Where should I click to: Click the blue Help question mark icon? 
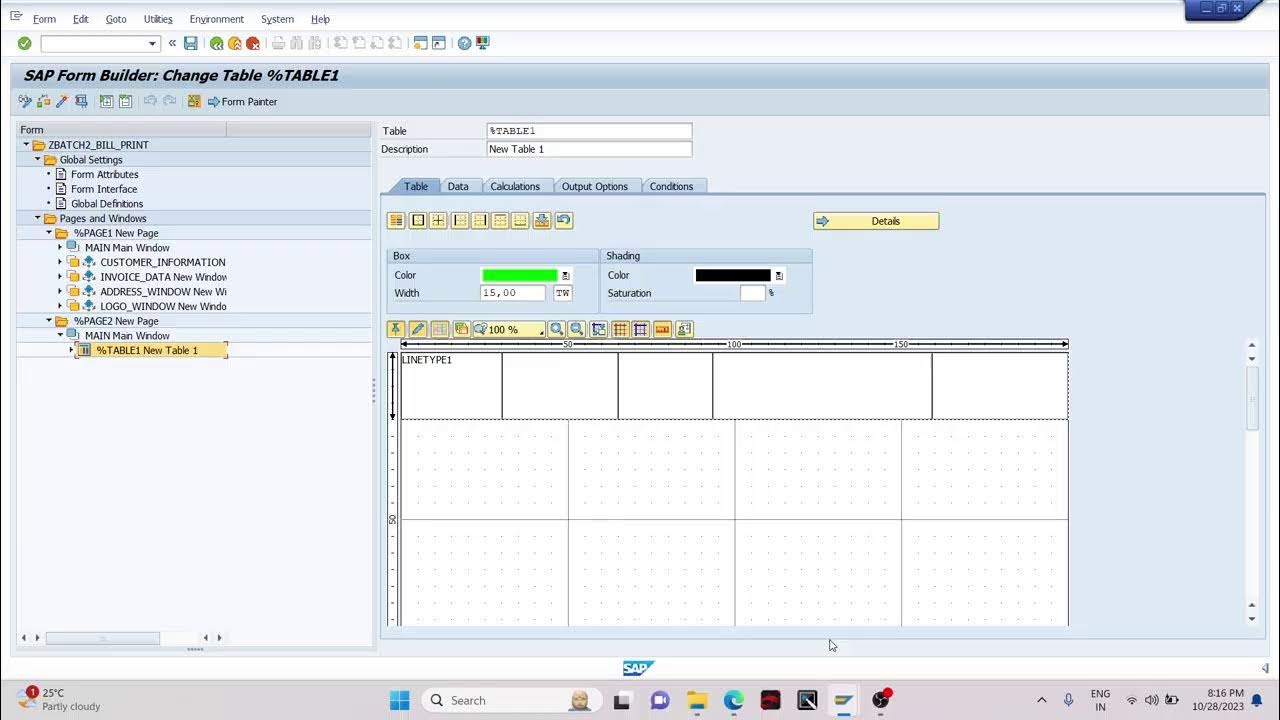point(464,43)
